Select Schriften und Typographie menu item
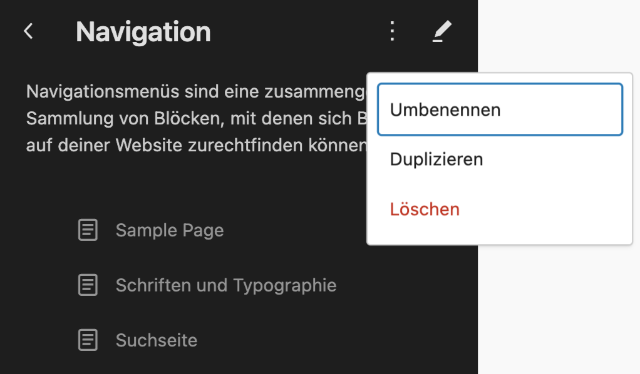This screenshot has height=374, width=640. pyautogui.click(x=226, y=285)
